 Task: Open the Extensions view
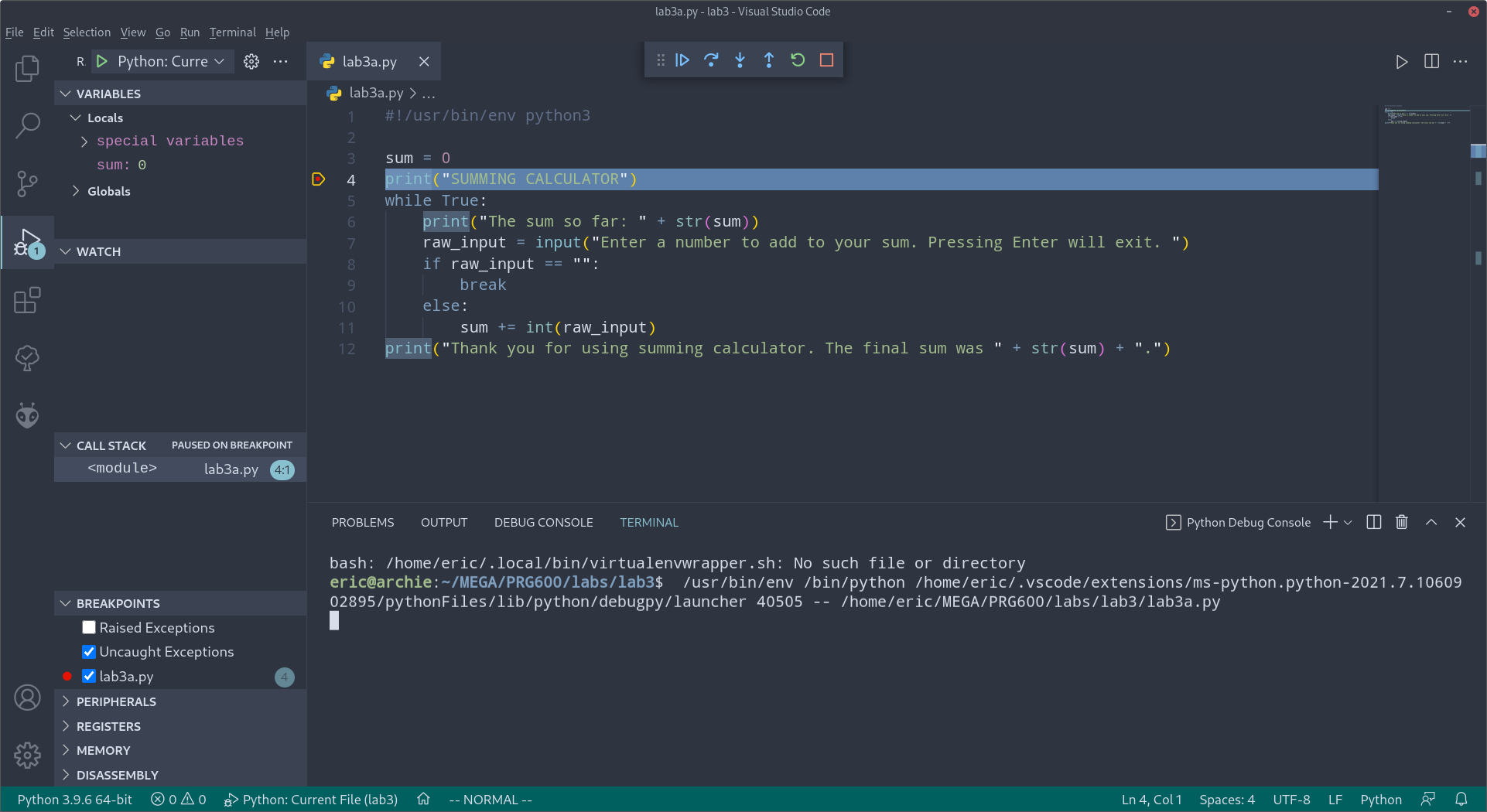click(27, 300)
